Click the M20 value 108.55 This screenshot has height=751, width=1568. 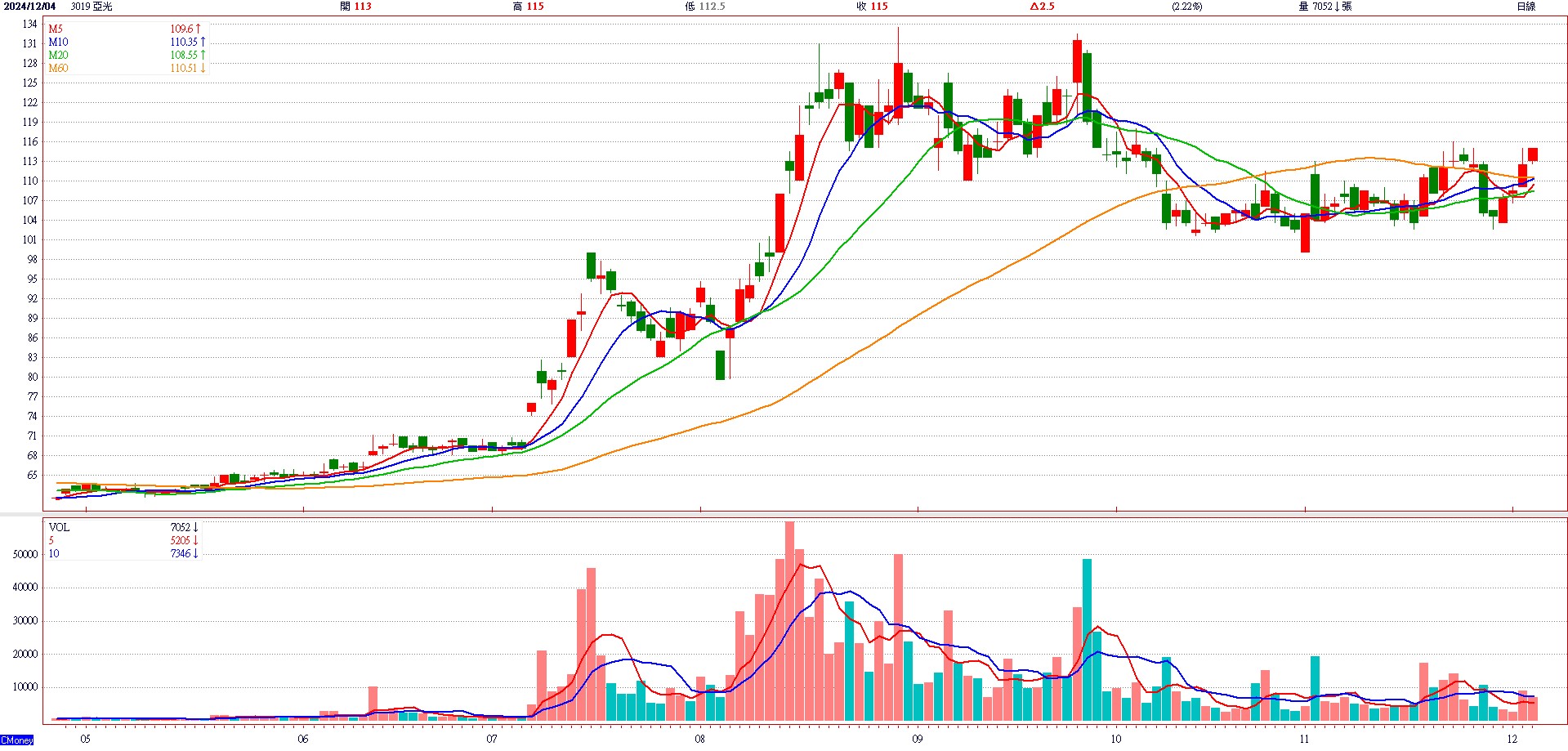(x=188, y=55)
